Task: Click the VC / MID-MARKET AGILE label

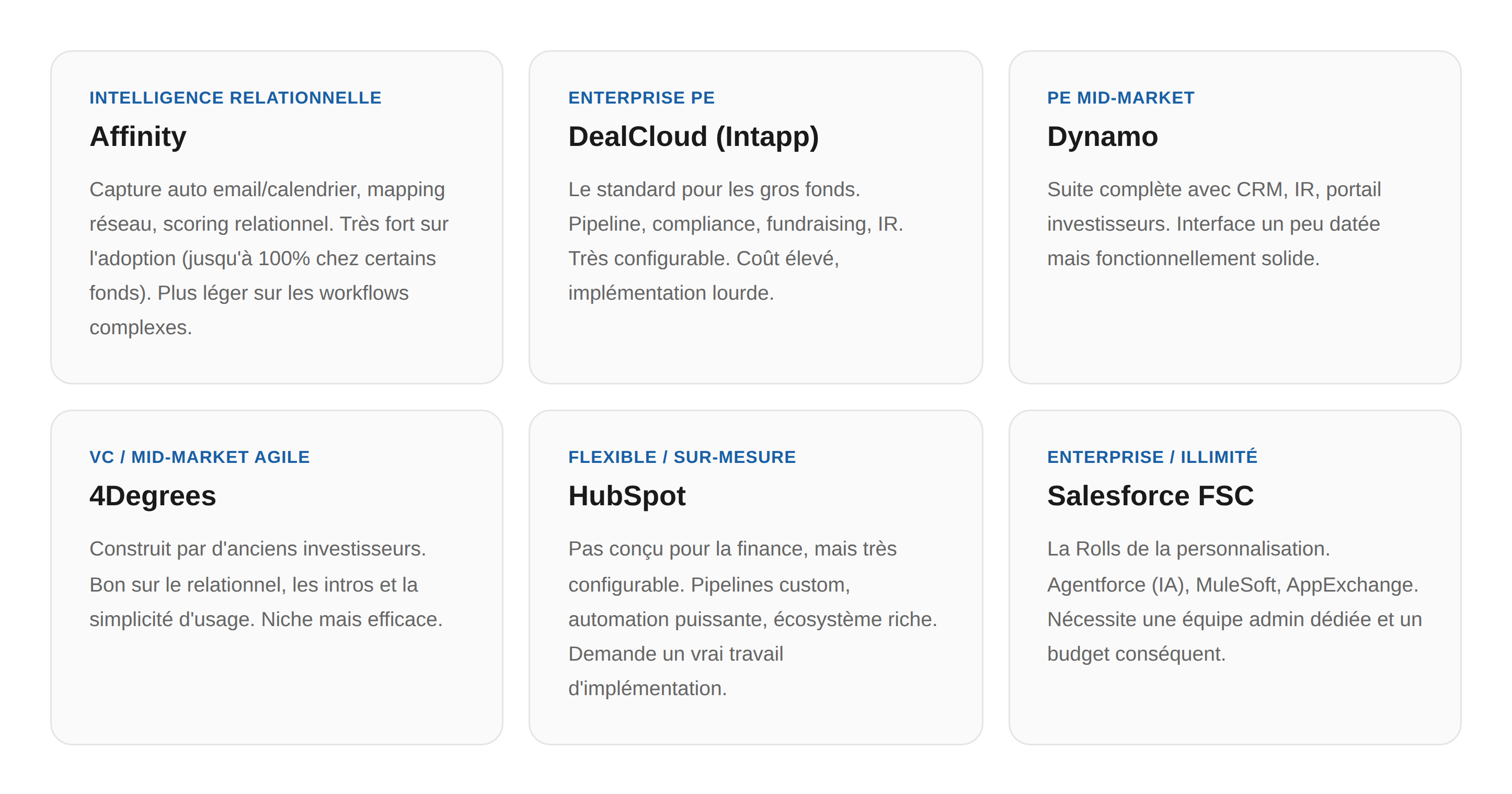Action: 200,457
